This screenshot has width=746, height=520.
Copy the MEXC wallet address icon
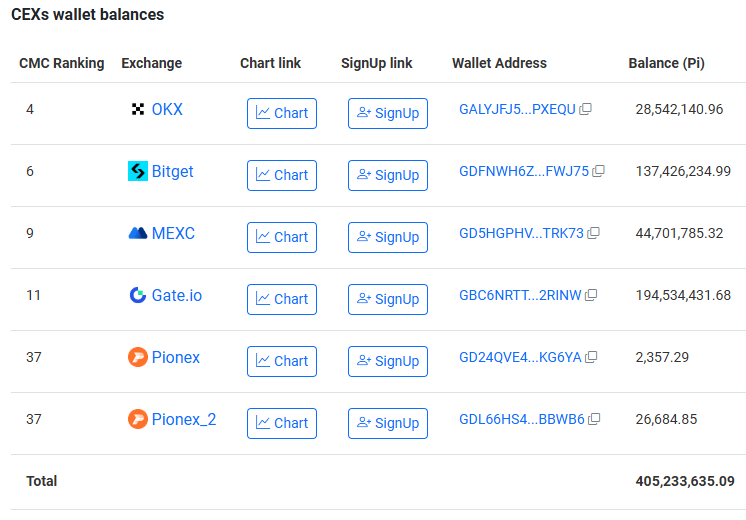[x=594, y=233]
